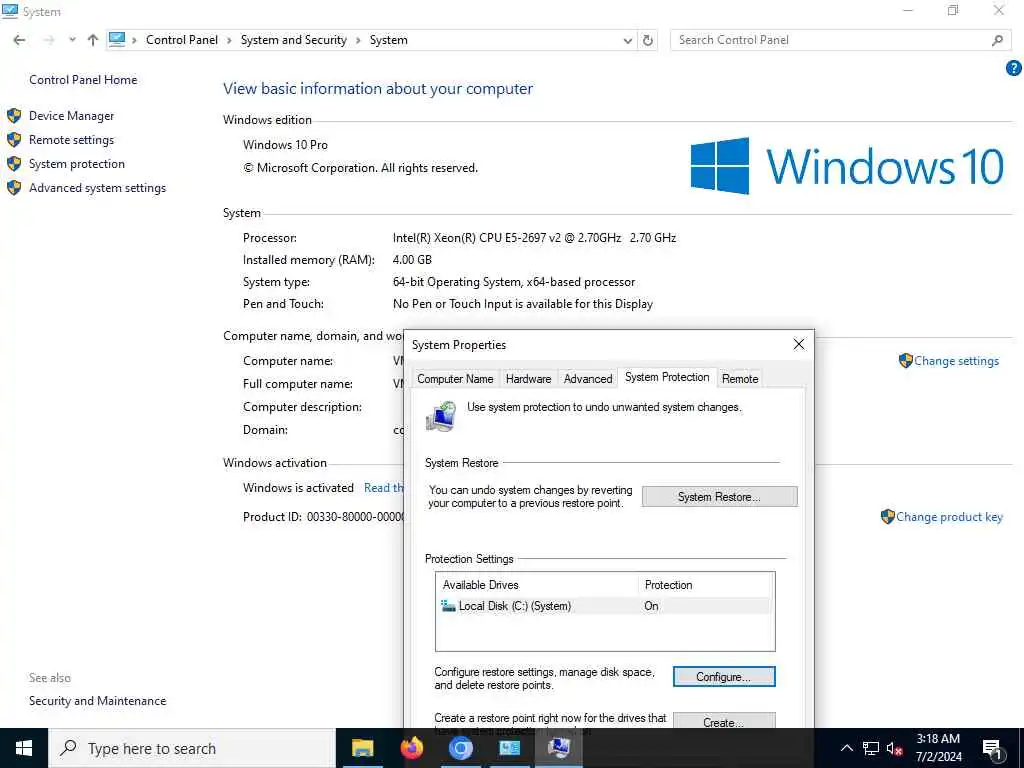Switch to the Computer Name tab

pyautogui.click(x=455, y=379)
